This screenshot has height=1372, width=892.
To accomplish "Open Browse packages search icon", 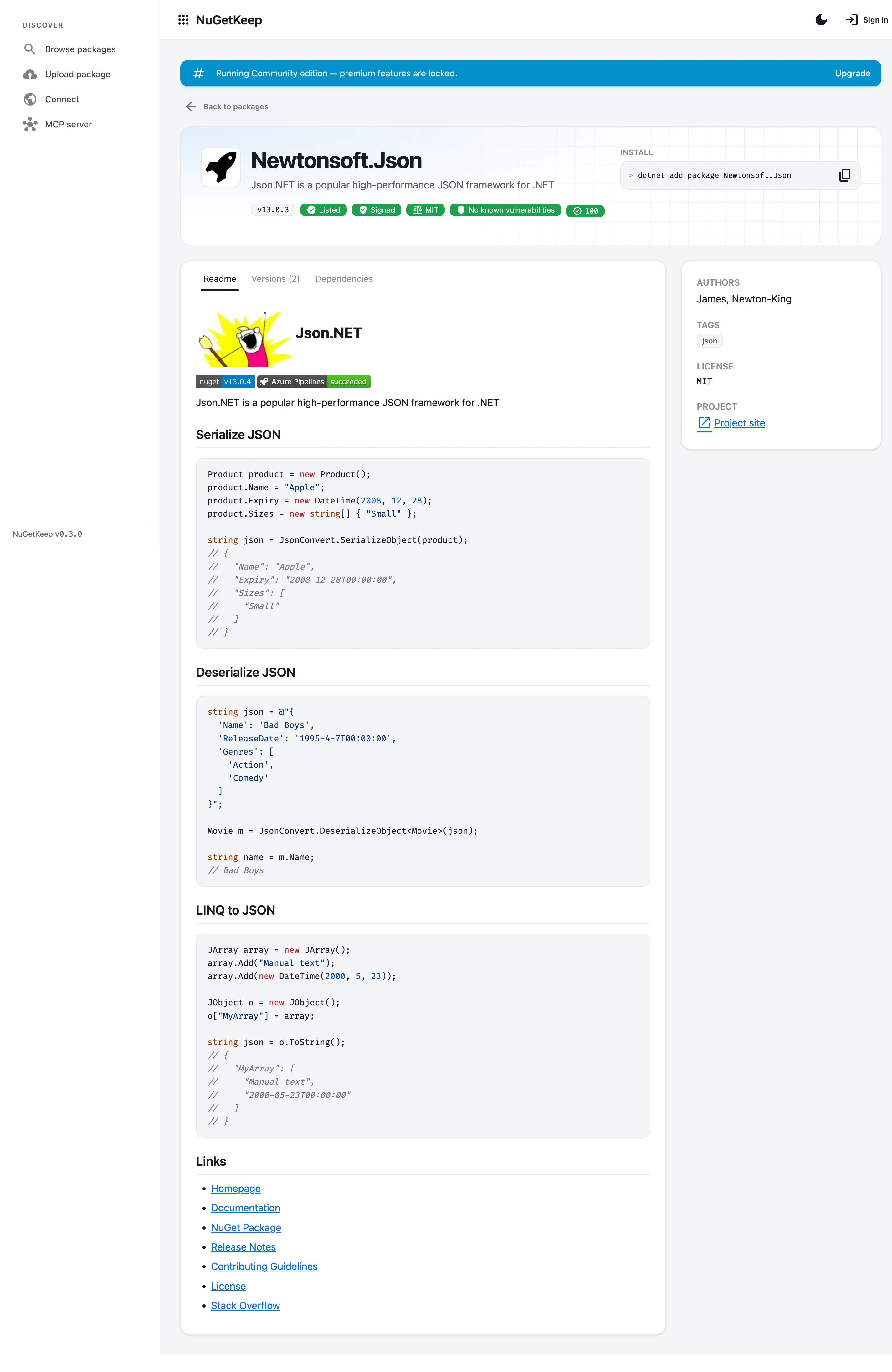I will 30,49.
